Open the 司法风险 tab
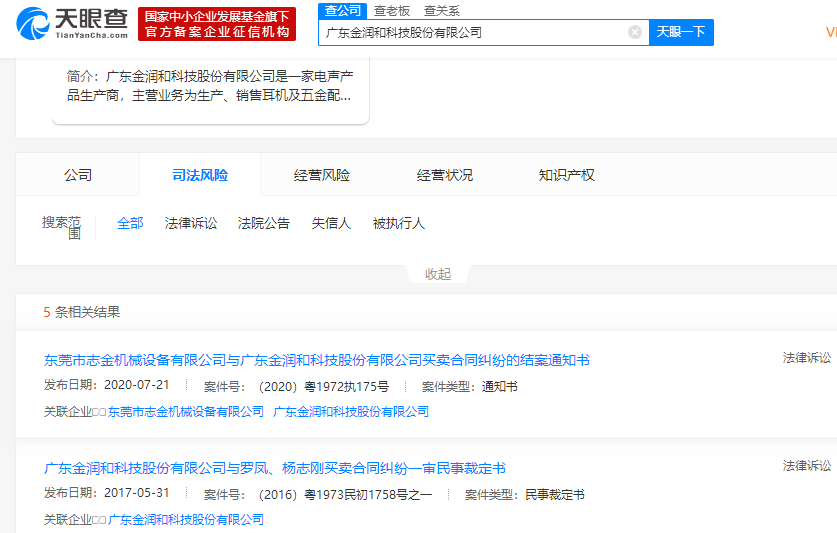 (200, 175)
